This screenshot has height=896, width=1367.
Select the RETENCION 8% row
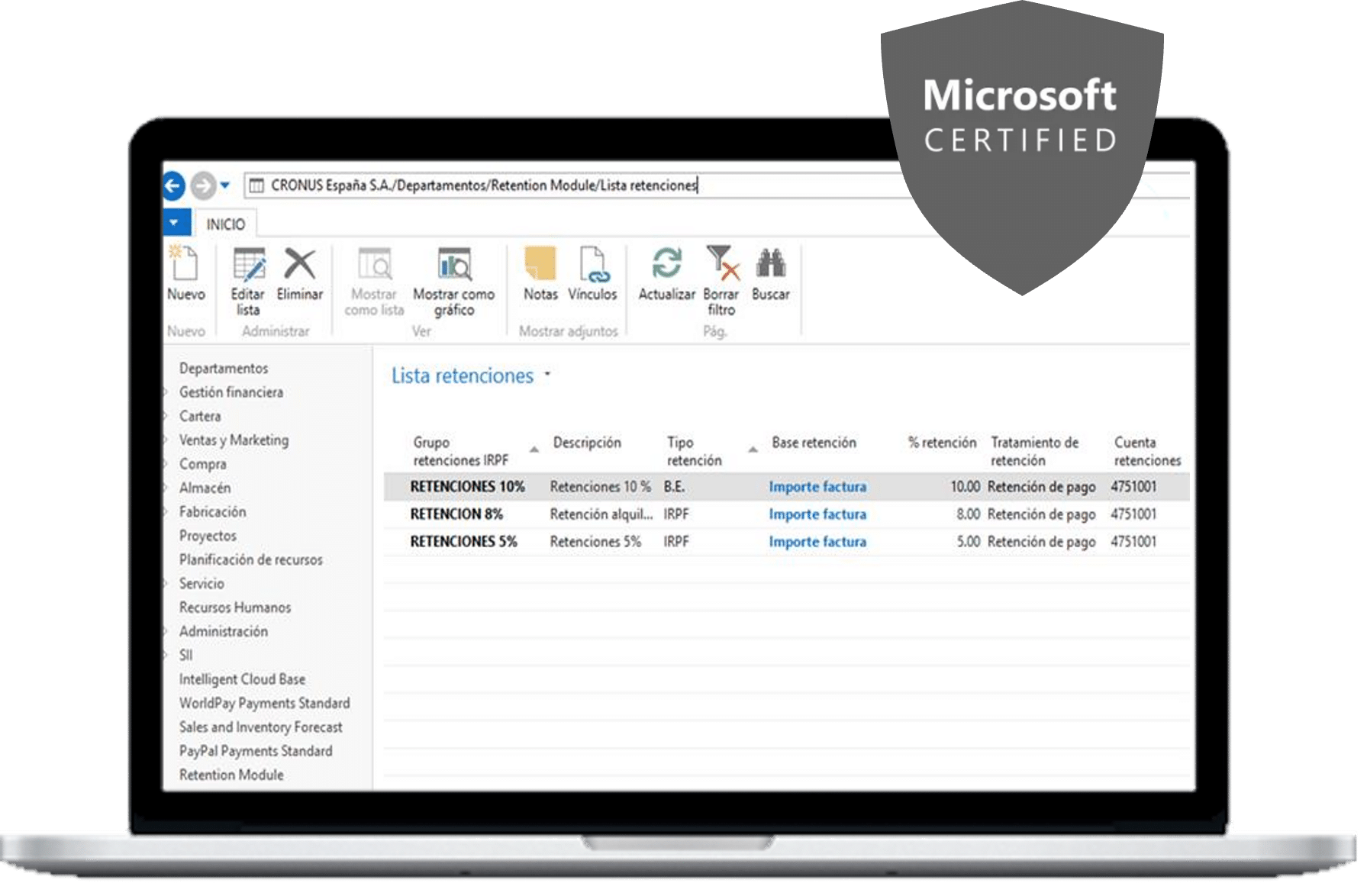(x=786, y=514)
